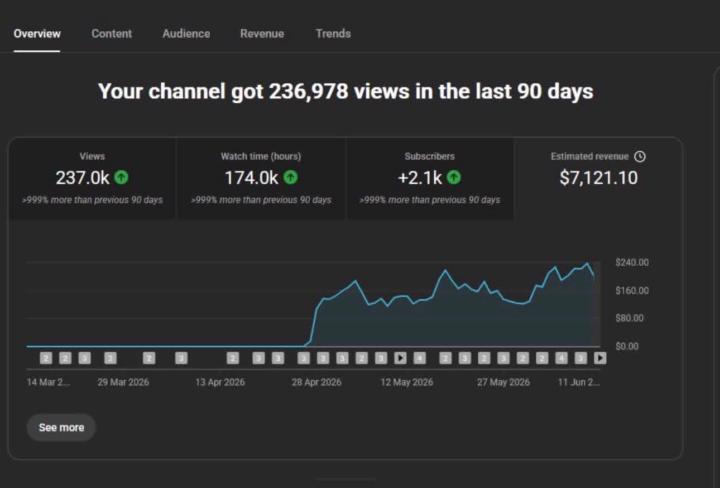720x488 pixels.
Task: Select the Trends tab
Action: coord(333,34)
